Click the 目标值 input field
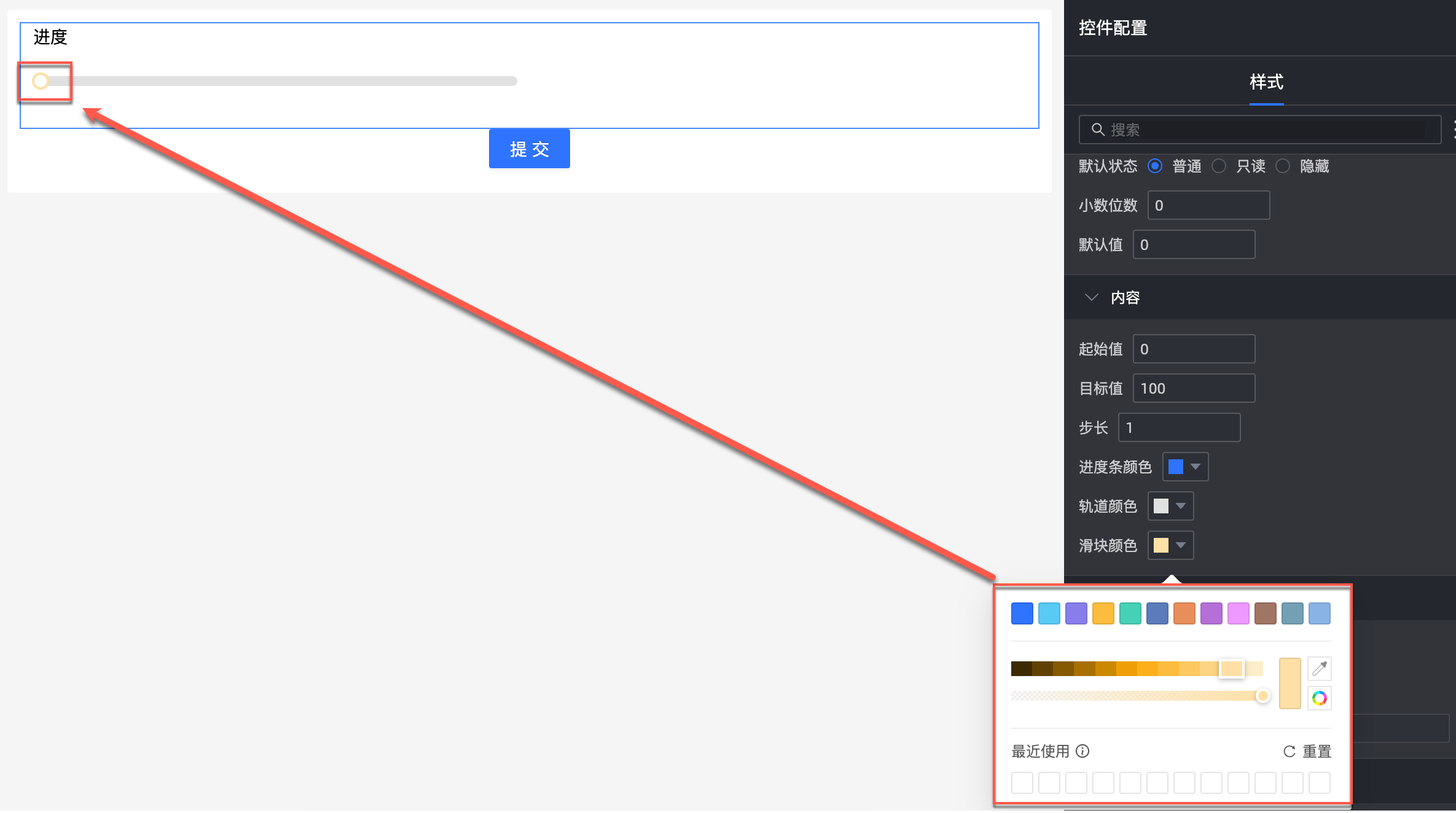 pos(1193,388)
